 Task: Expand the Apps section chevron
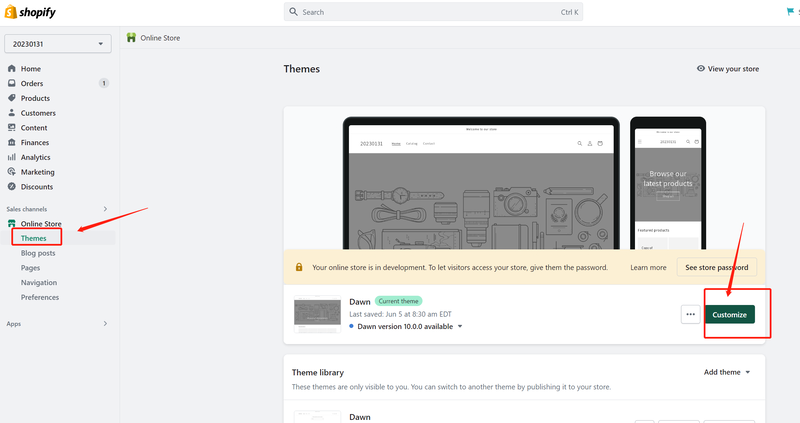105,324
